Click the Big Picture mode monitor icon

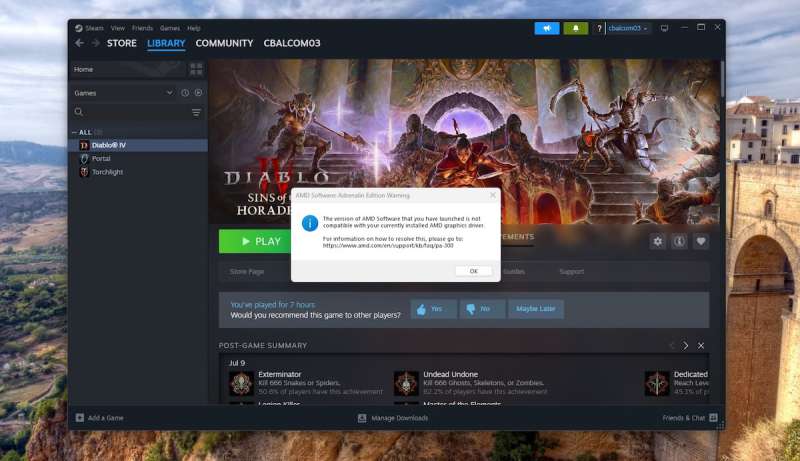tap(664, 29)
